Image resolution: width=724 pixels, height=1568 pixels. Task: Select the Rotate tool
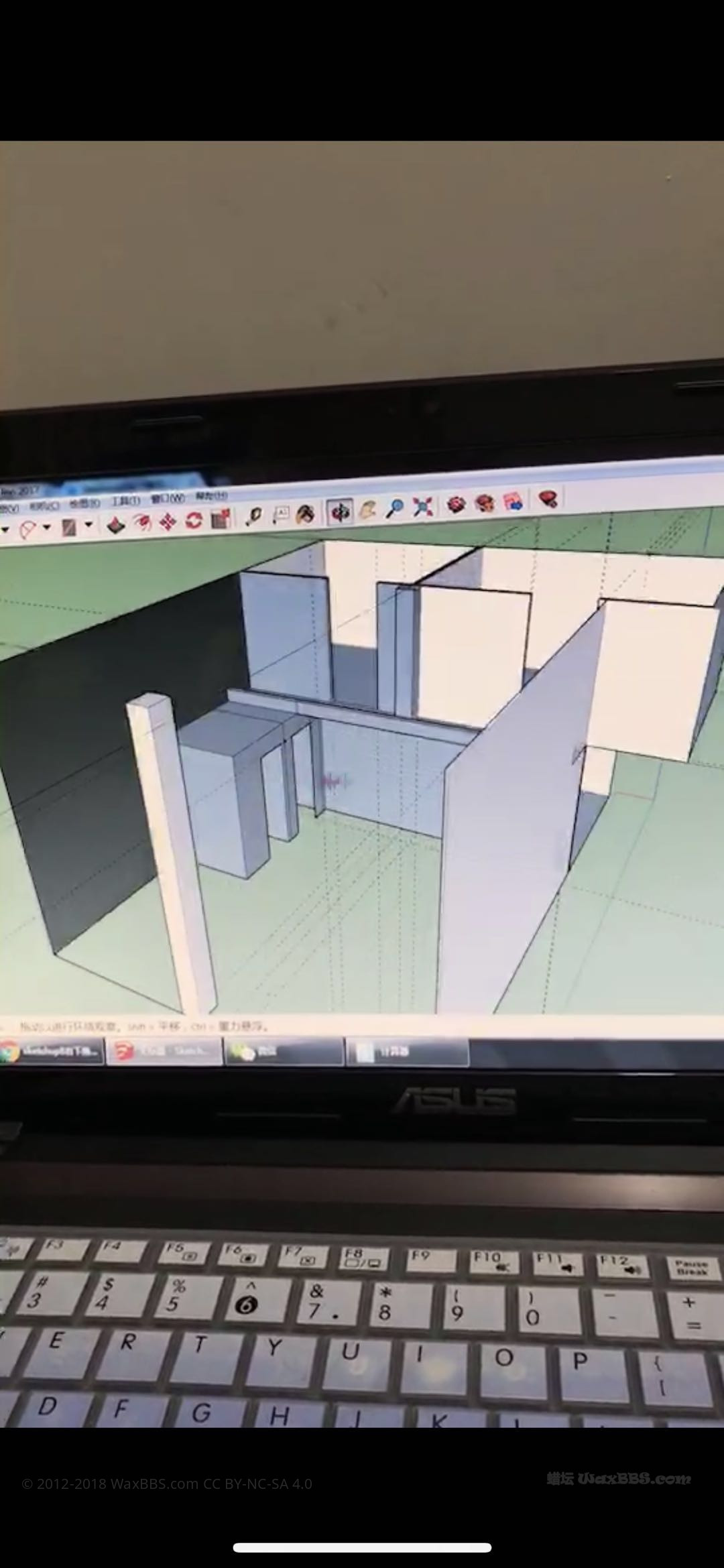click(194, 520)
